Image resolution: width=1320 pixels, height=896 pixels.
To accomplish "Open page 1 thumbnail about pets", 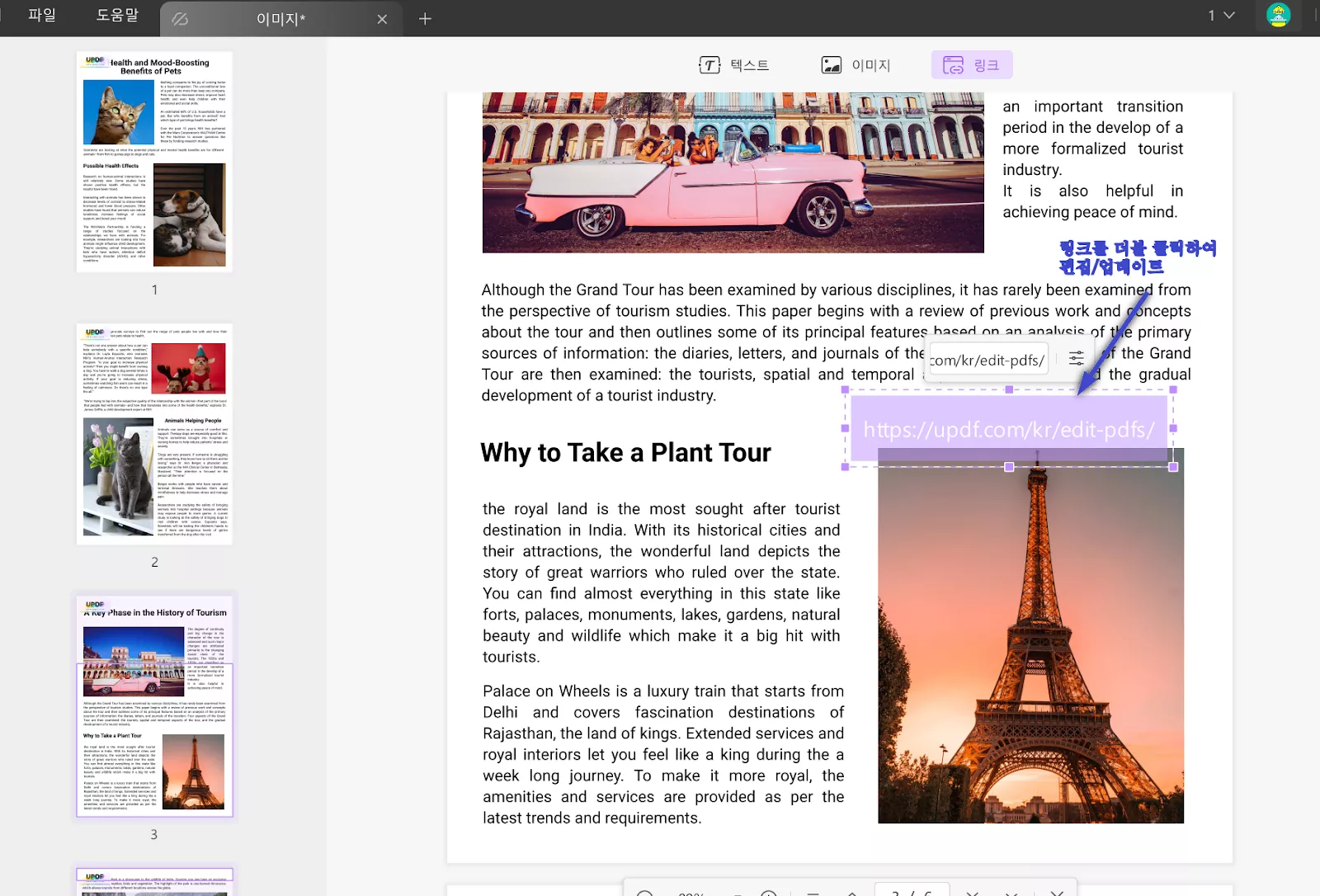I will point(154,162).
